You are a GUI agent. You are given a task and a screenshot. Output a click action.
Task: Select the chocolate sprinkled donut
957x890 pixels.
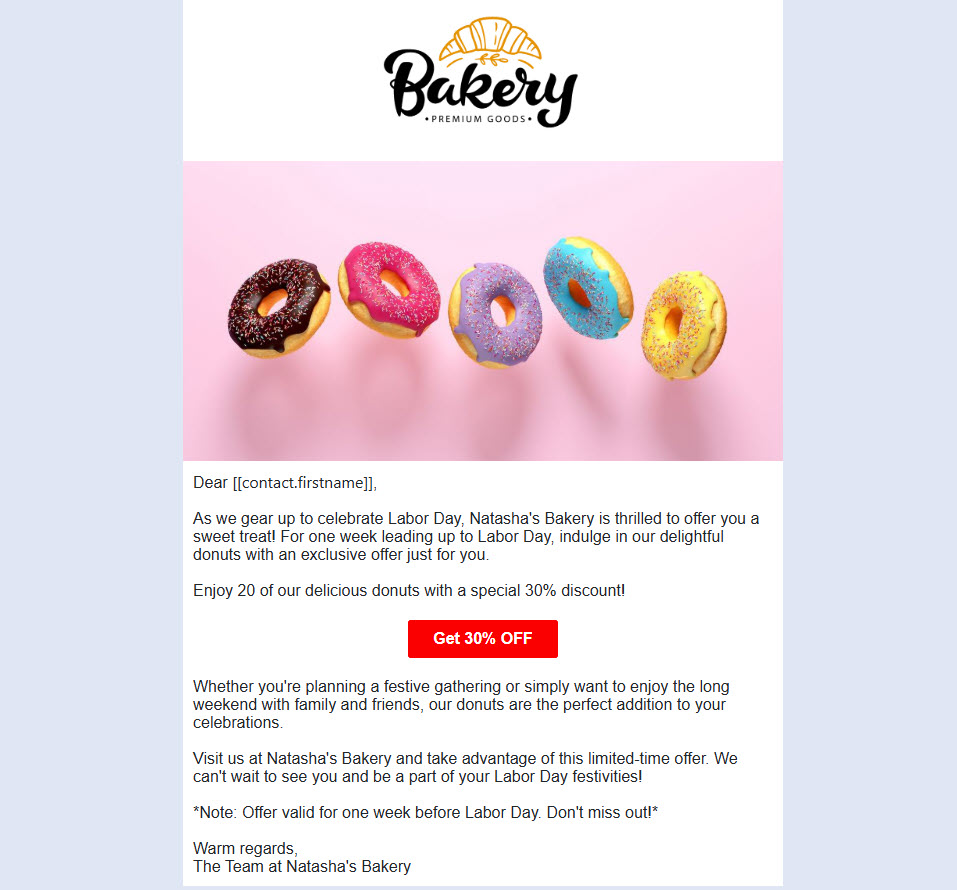[x=279, y=306]
